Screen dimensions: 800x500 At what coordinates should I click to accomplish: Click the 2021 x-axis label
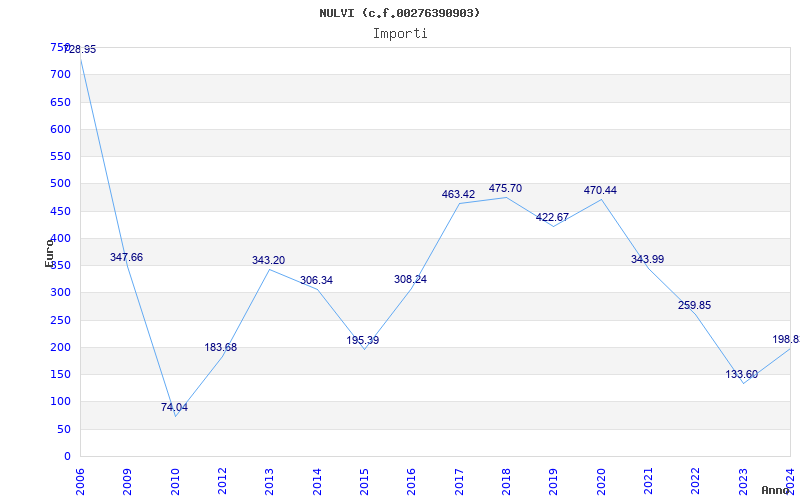648,481
